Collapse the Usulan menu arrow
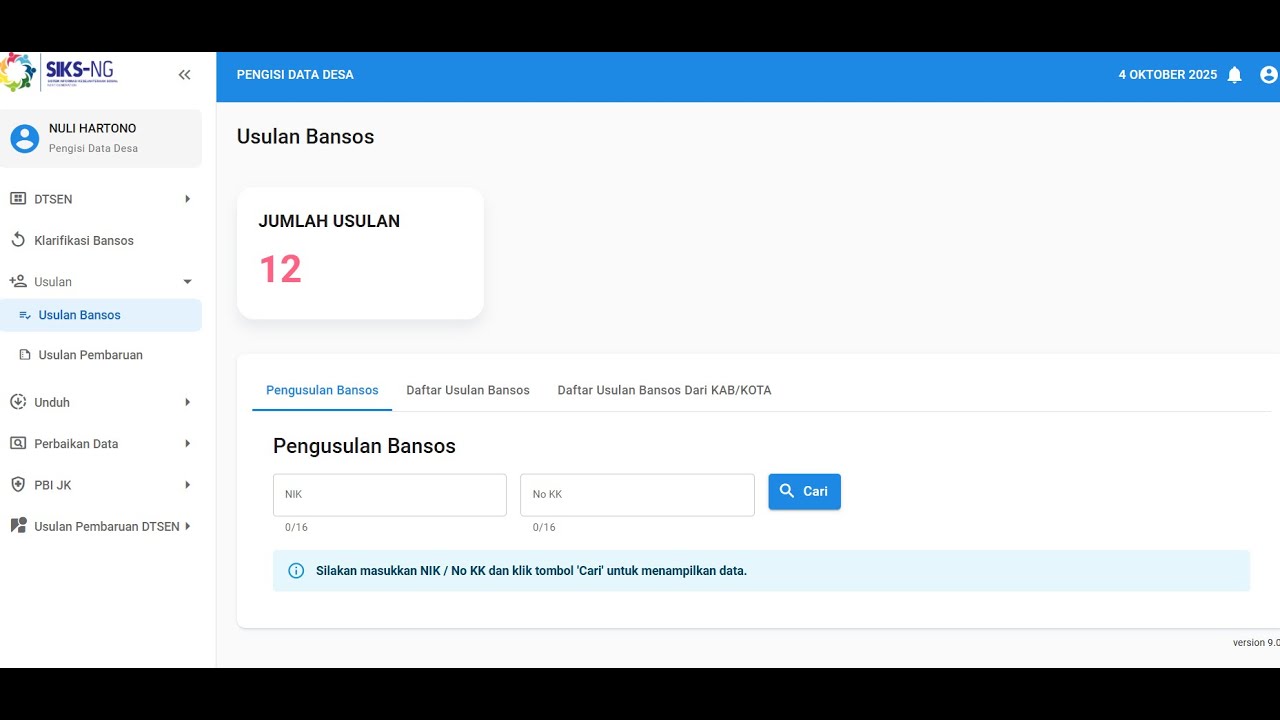Viewport: 1280px width, 720px height. click(187, 282)
